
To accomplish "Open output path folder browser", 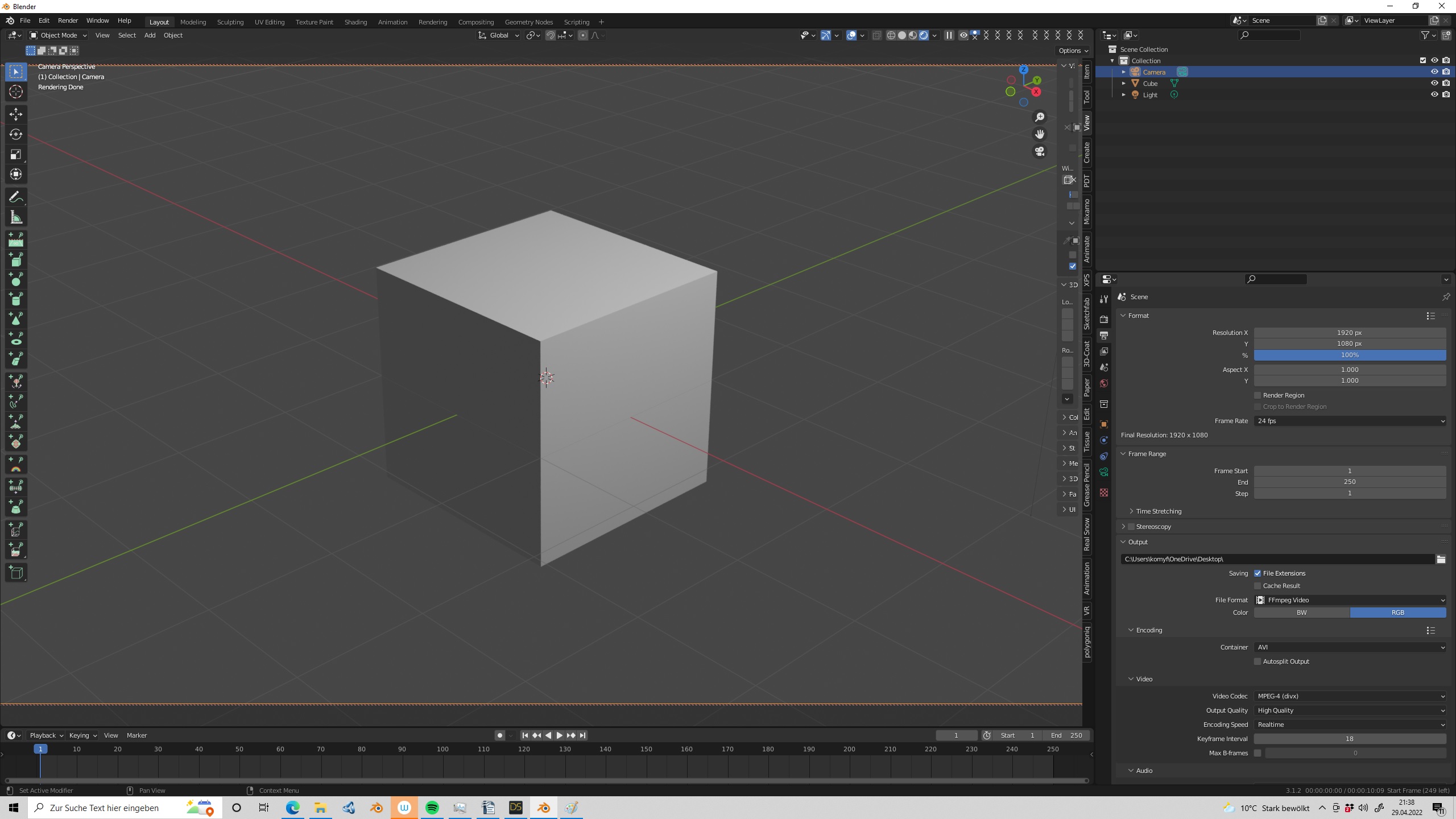I will (1441, 559).
